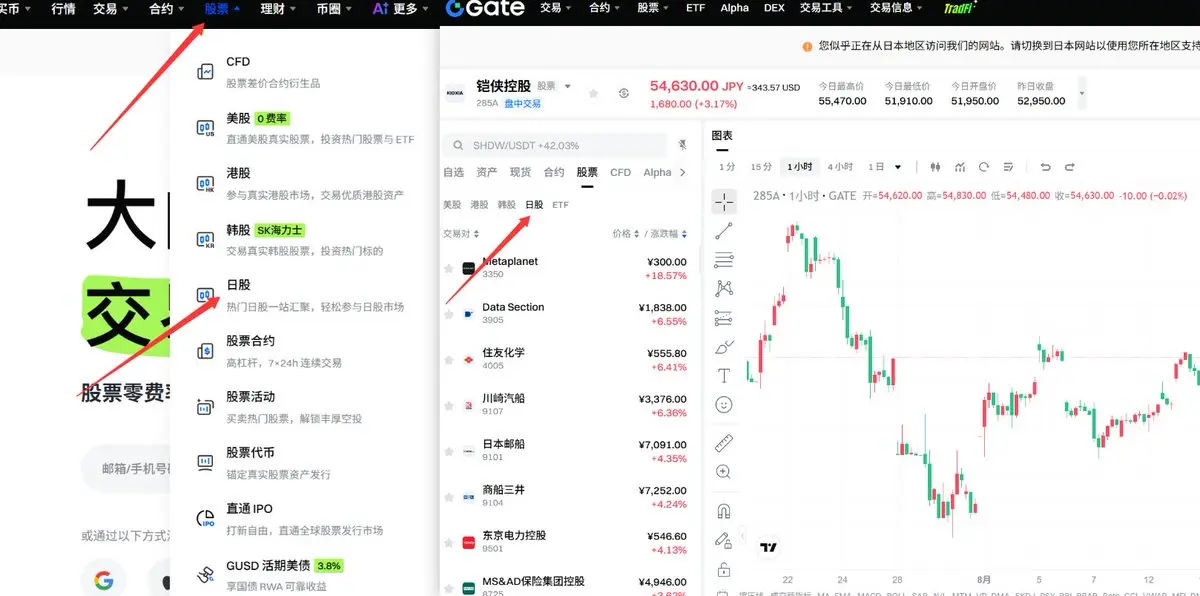1200x596 pixels.
Task: Activate the chart zoom-in tool
Action: click(x=724, y=471)
